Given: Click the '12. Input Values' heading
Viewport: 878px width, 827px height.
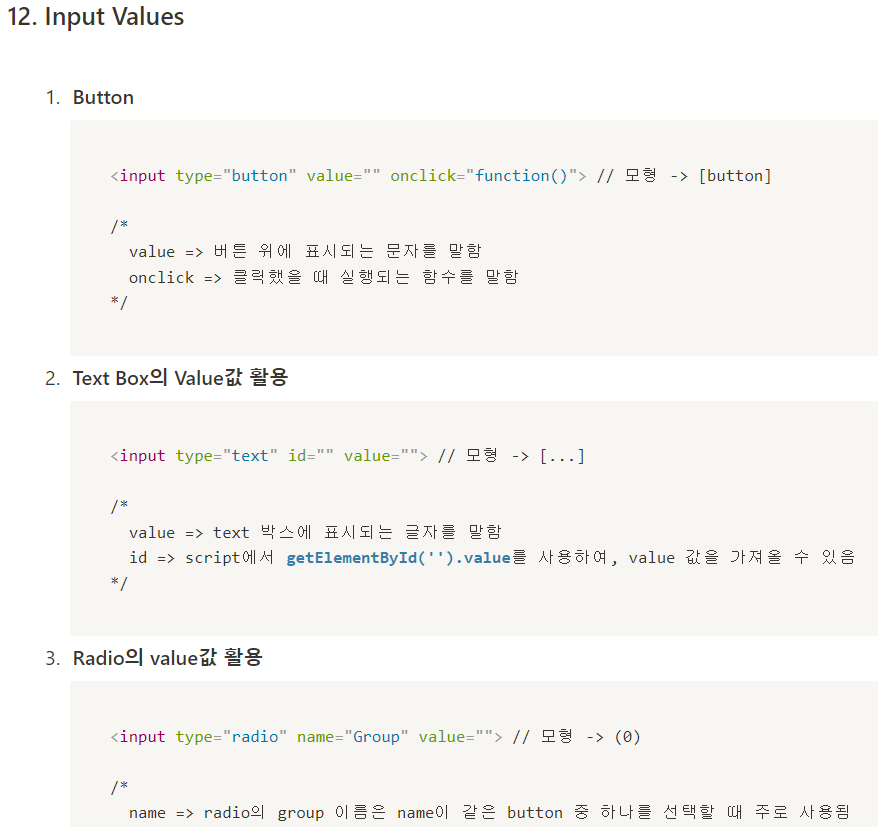Looking at the screenshot, I should point(96,17).
